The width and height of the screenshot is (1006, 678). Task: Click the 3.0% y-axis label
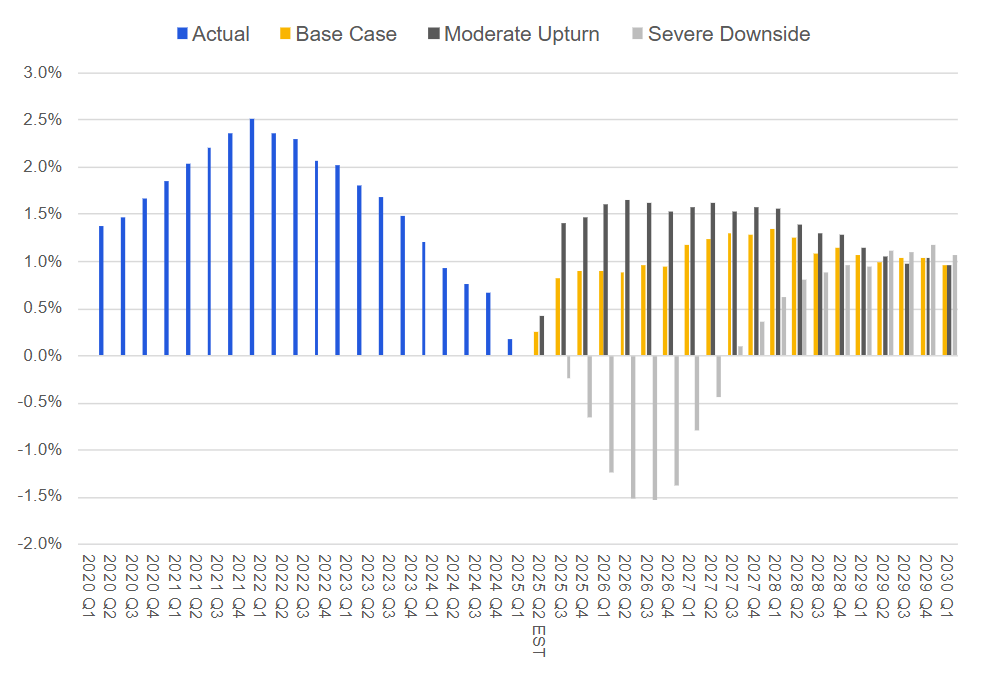click(43, 73)
